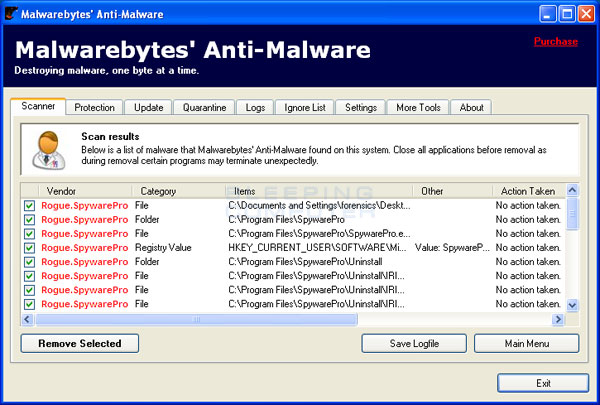Switch to the Scanner tab
The height and width of the screenshot is (405, 600).
click(x=38, y=106)
